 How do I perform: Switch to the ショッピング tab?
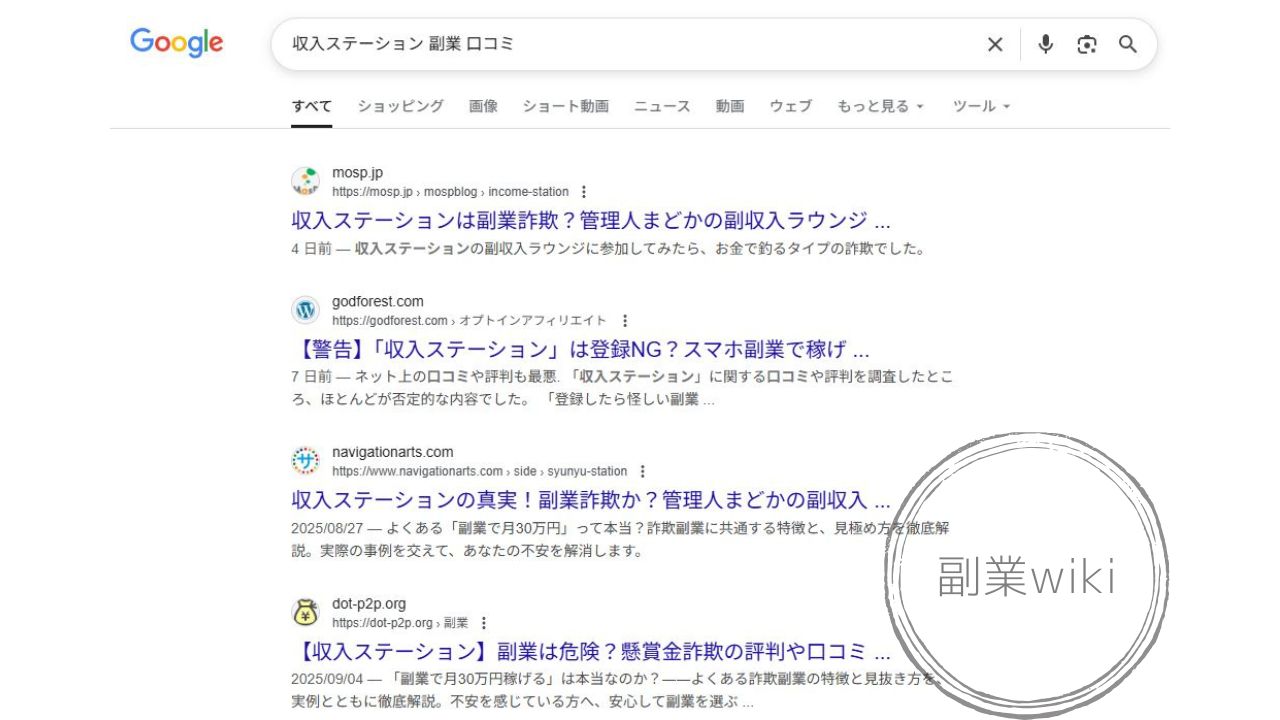point(401,106)
